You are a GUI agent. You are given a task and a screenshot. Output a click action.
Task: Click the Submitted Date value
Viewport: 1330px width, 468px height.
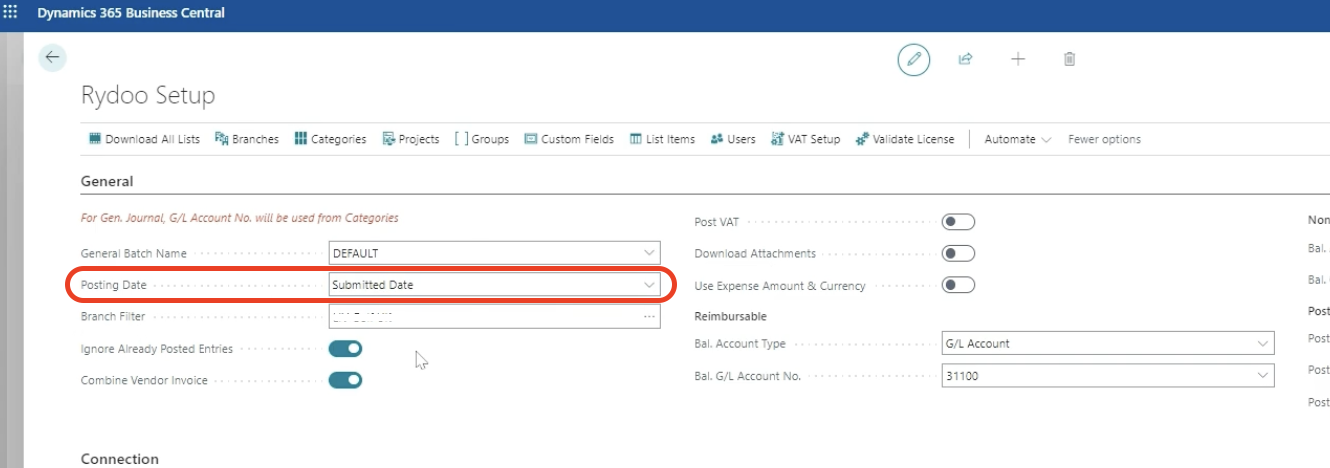[x=372, y=285]
